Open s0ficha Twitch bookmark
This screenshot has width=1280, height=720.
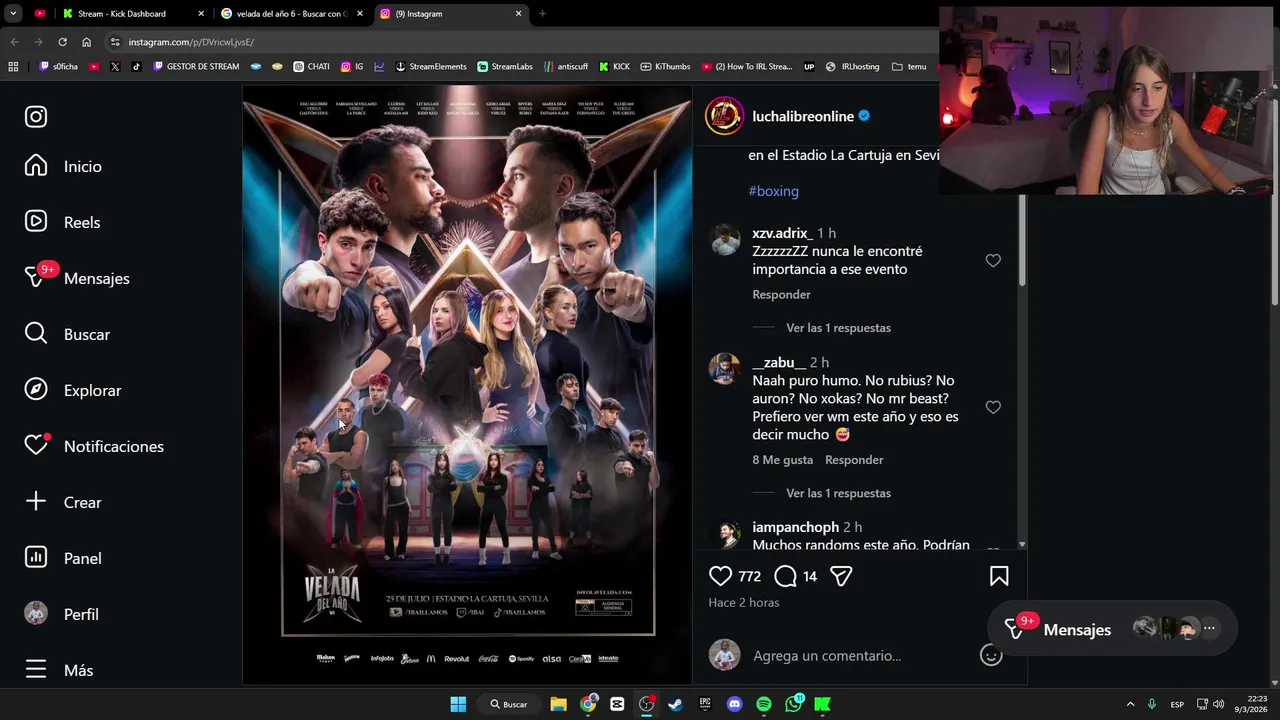(x=58, y=67)
